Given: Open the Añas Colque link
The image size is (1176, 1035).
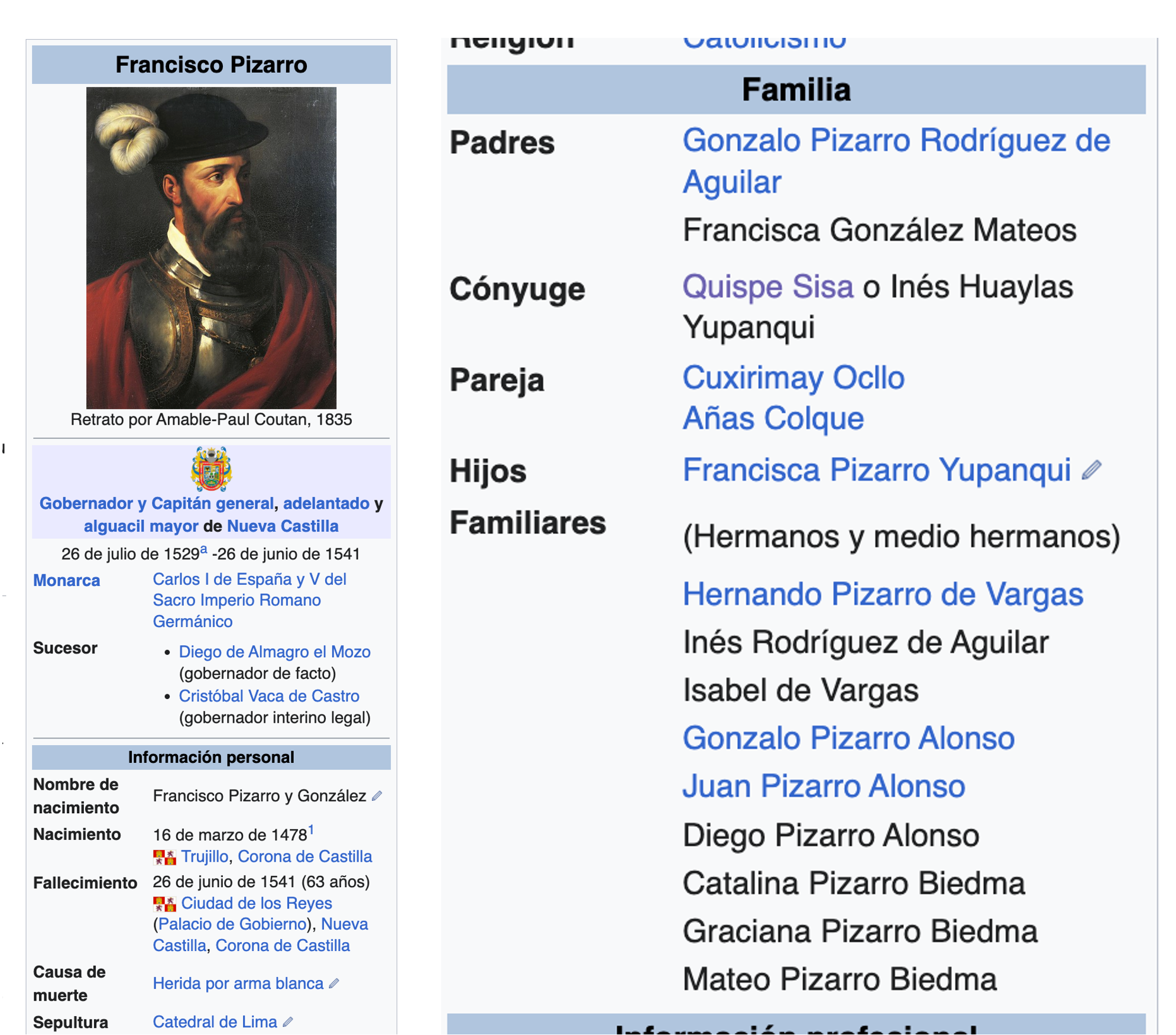Looking at the screenshot, I should click(x=773, y=419).
